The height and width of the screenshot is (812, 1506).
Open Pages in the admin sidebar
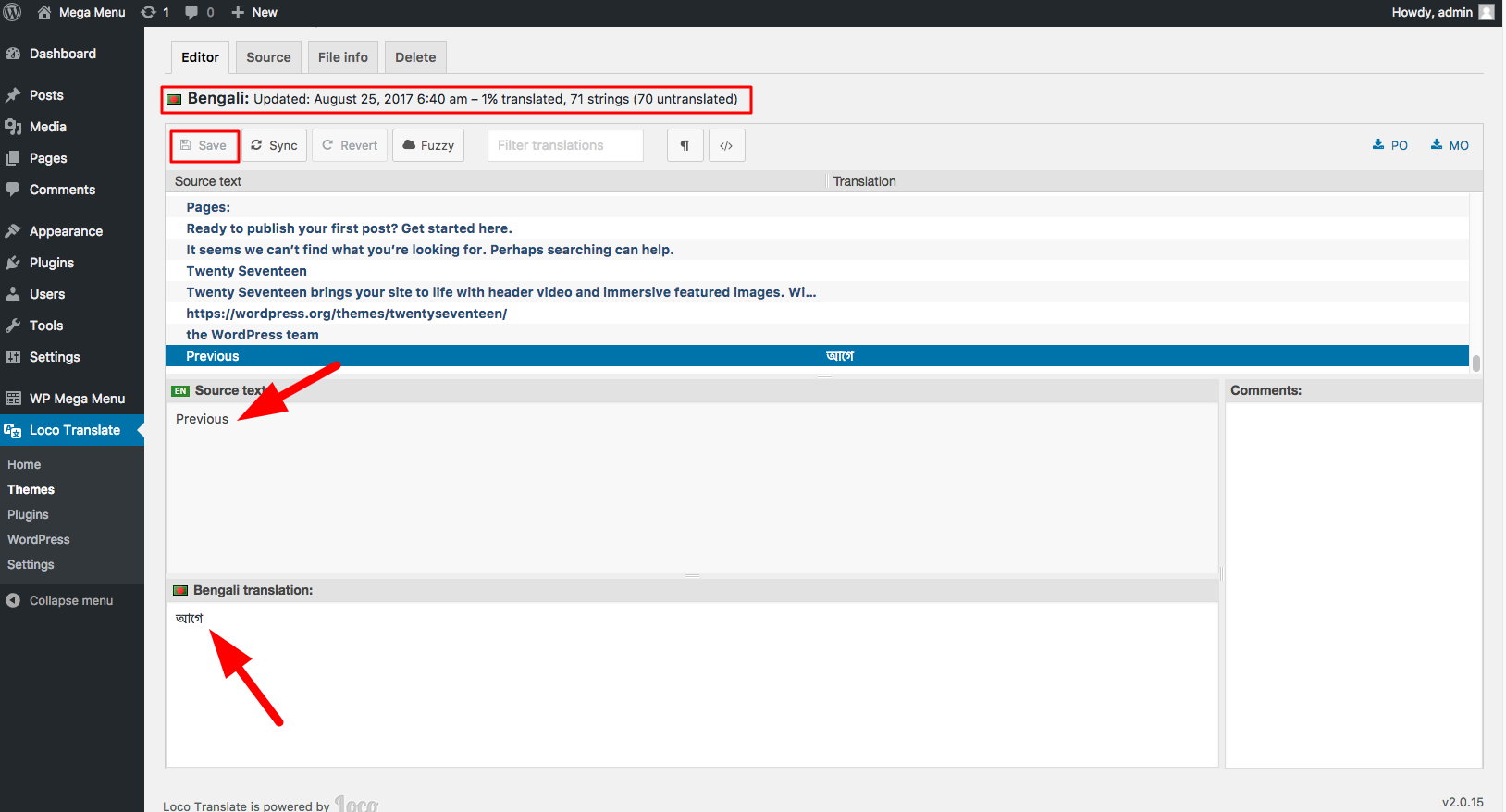pos(72,158)
